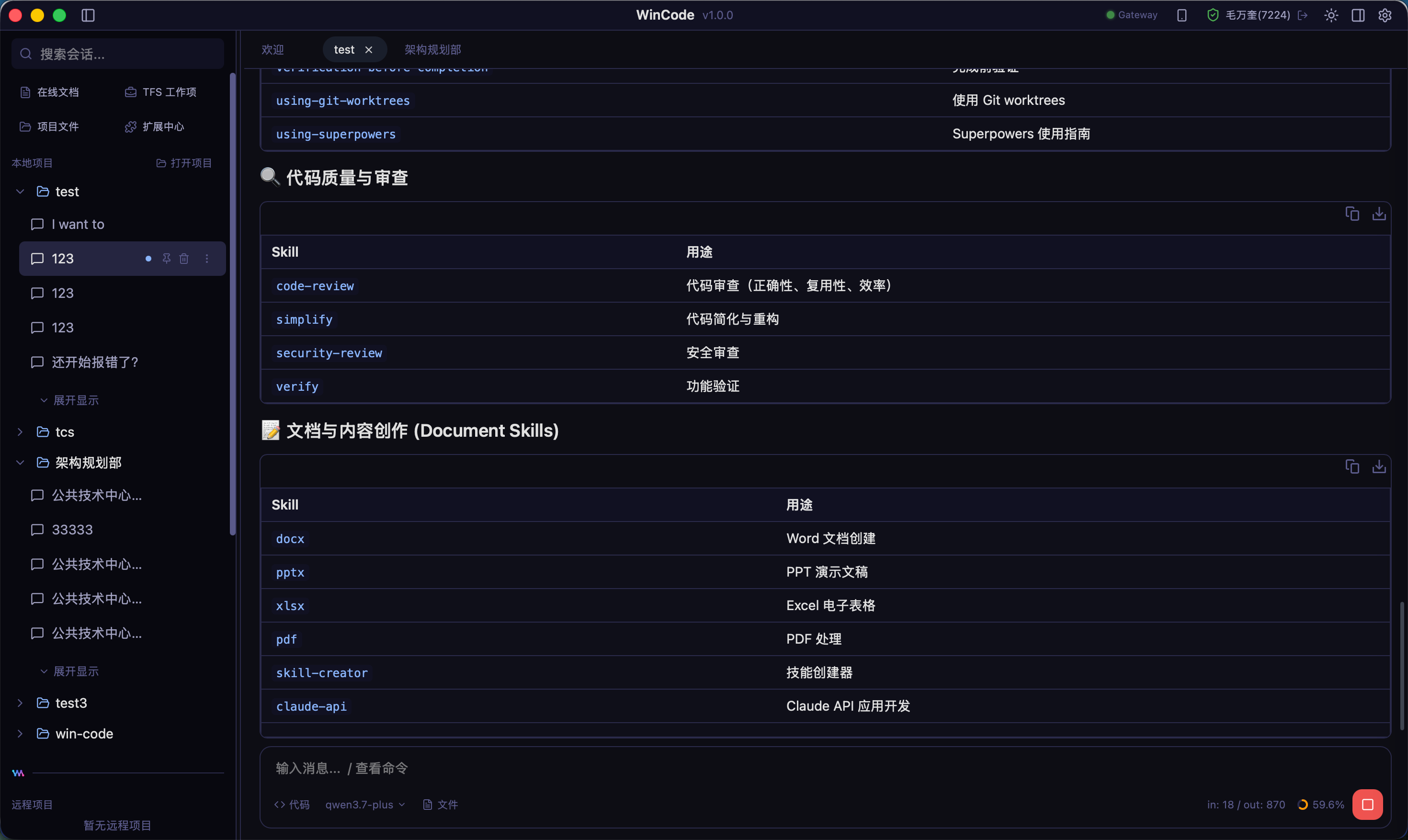
Task: Copy the 代码质量与审查 table
Action: [x=1352, y=214]
